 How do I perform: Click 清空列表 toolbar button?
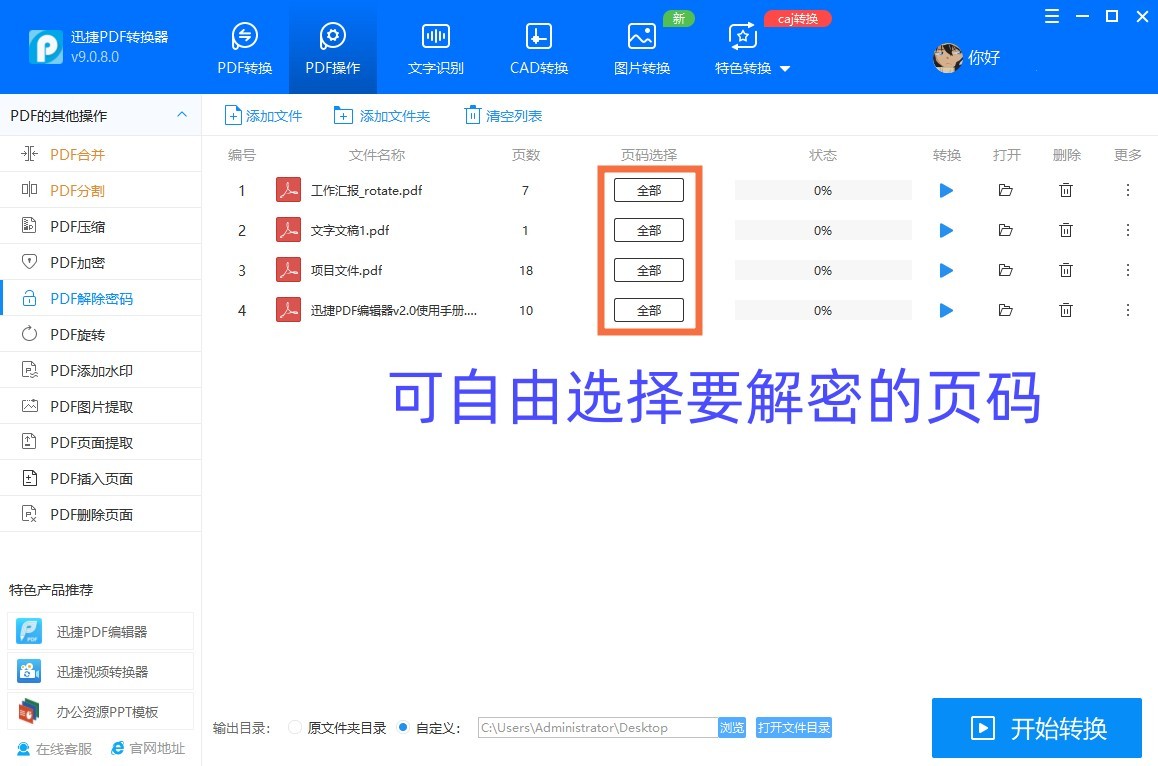503,116
